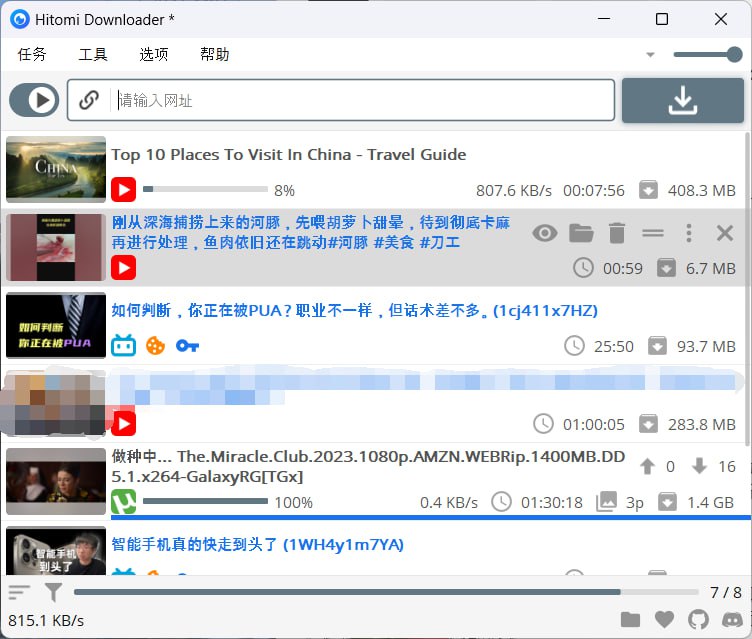The height and width of the screenshot is (639, 752).
Task: Click the filter funnel icon in bottom bar
Action: coord(53,592)
